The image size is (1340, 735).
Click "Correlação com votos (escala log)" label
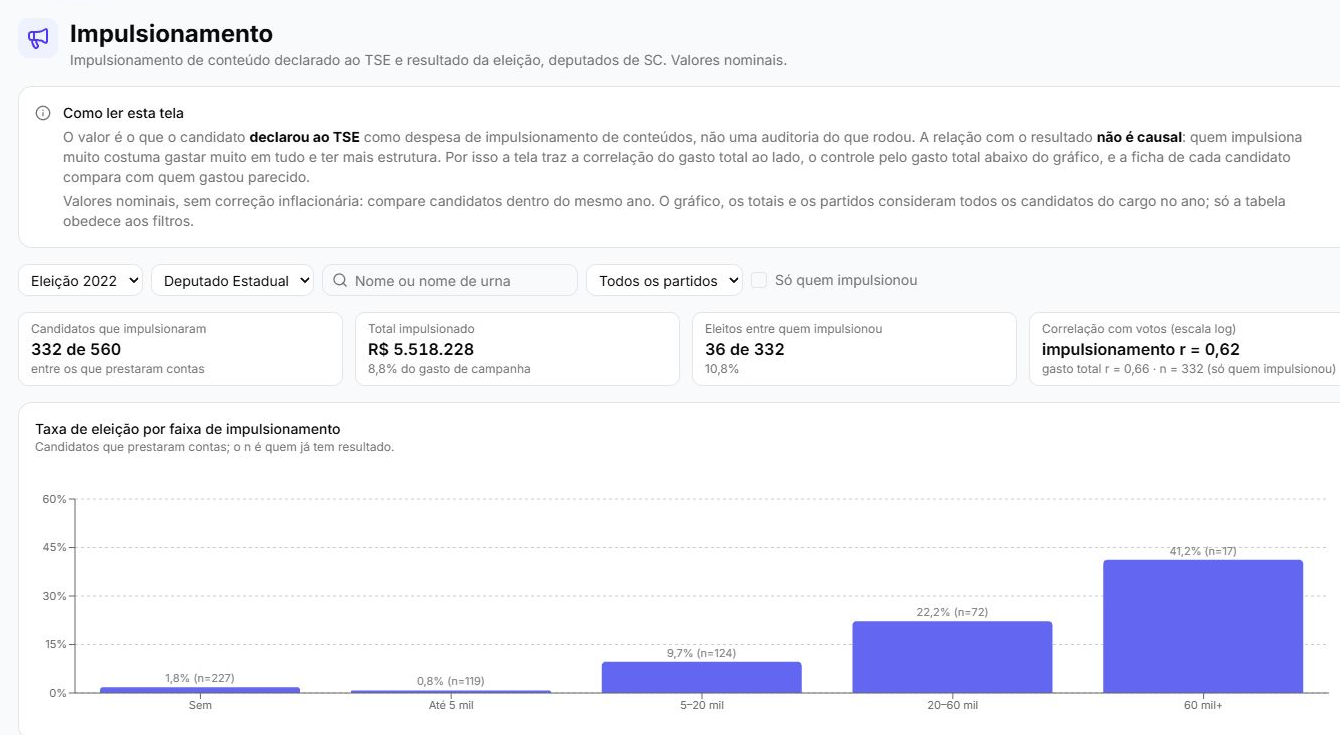[x=1139, y=329]
